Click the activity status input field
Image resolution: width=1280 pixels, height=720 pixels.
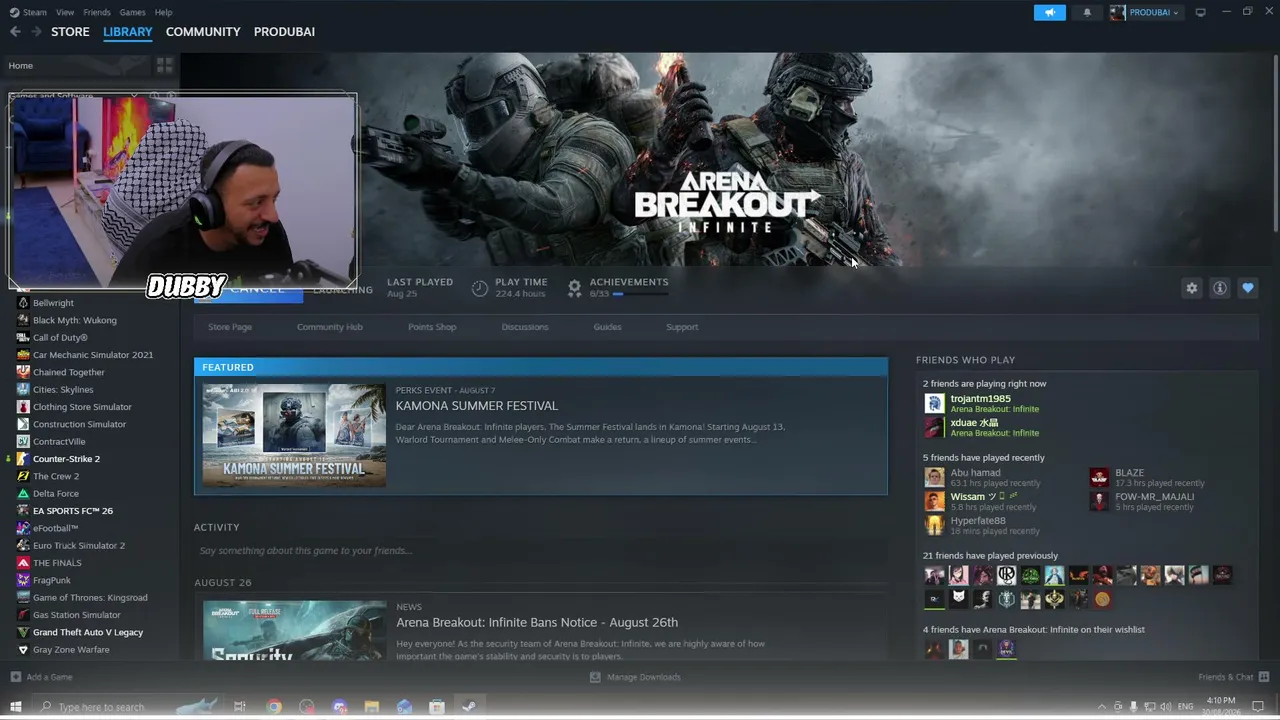coord(540,551)
